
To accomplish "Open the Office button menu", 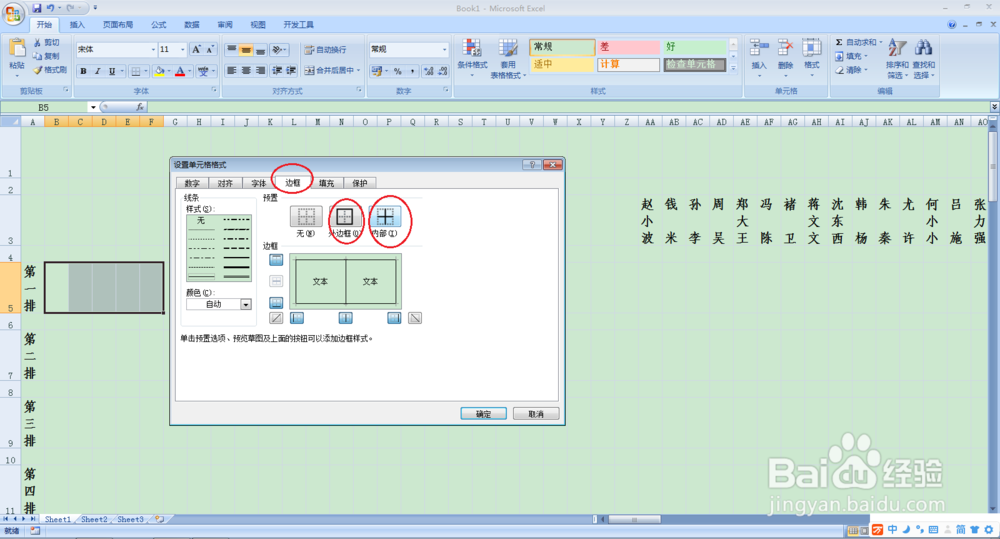I will pyautogui.click(x=13, y=13).
